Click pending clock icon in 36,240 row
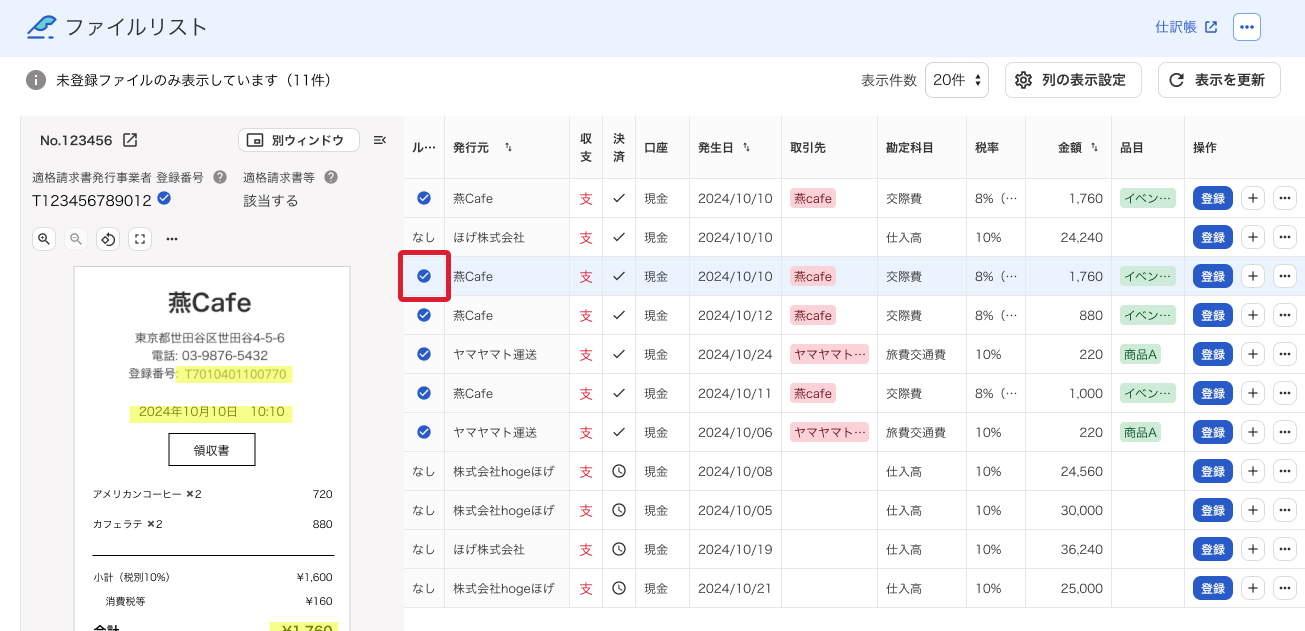The width and height of the screenshot is (1305, 631). 619,549
